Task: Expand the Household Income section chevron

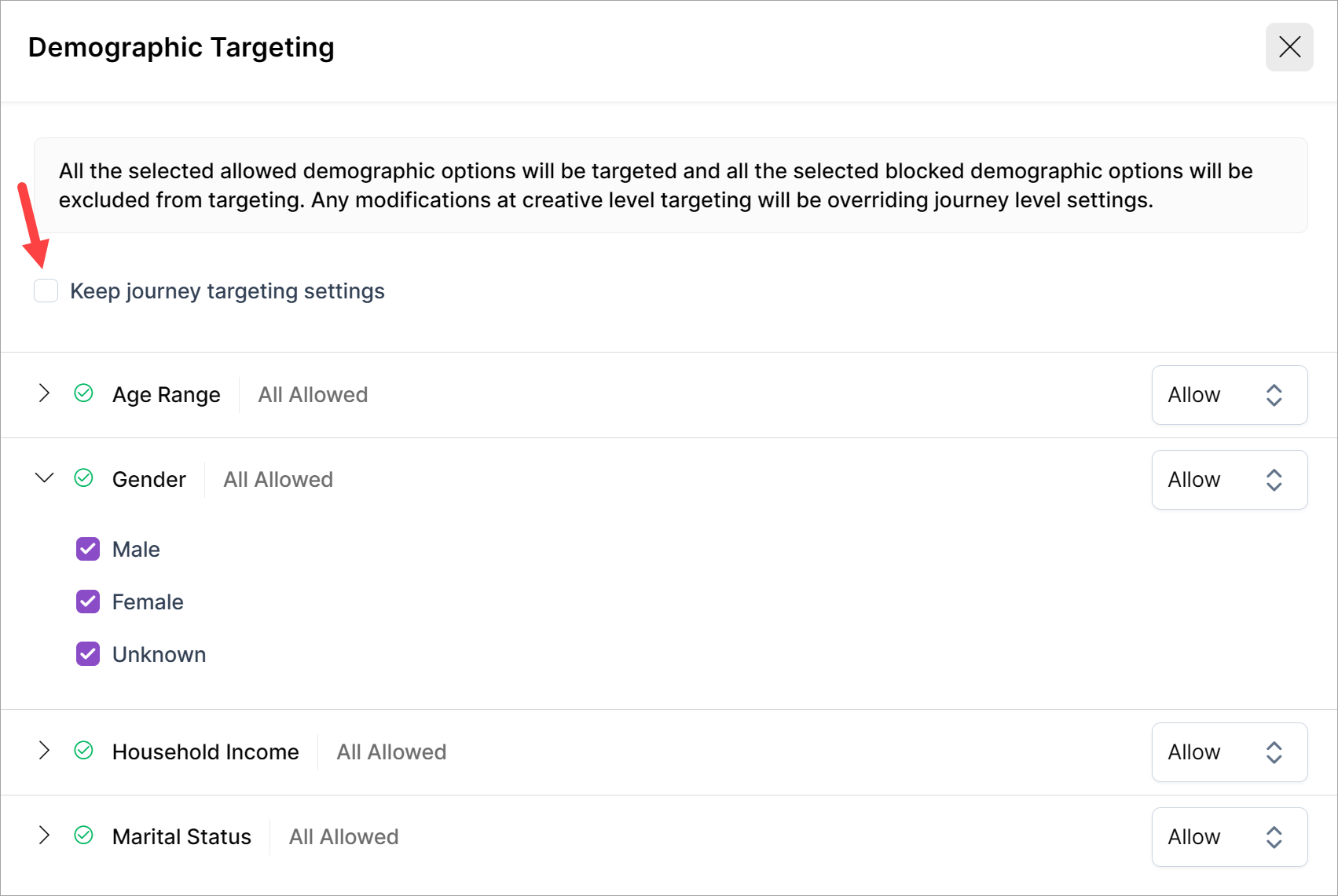Action: 45,751
